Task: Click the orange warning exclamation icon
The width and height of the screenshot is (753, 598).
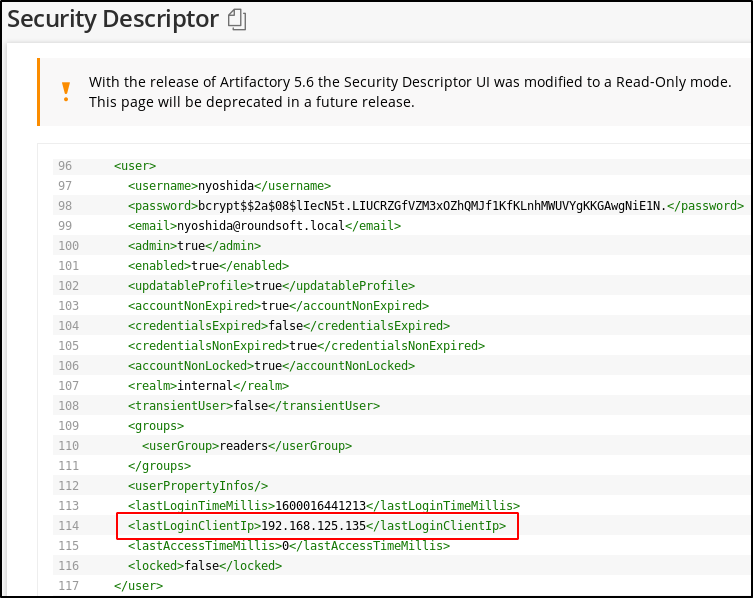Action: point(66,92)
